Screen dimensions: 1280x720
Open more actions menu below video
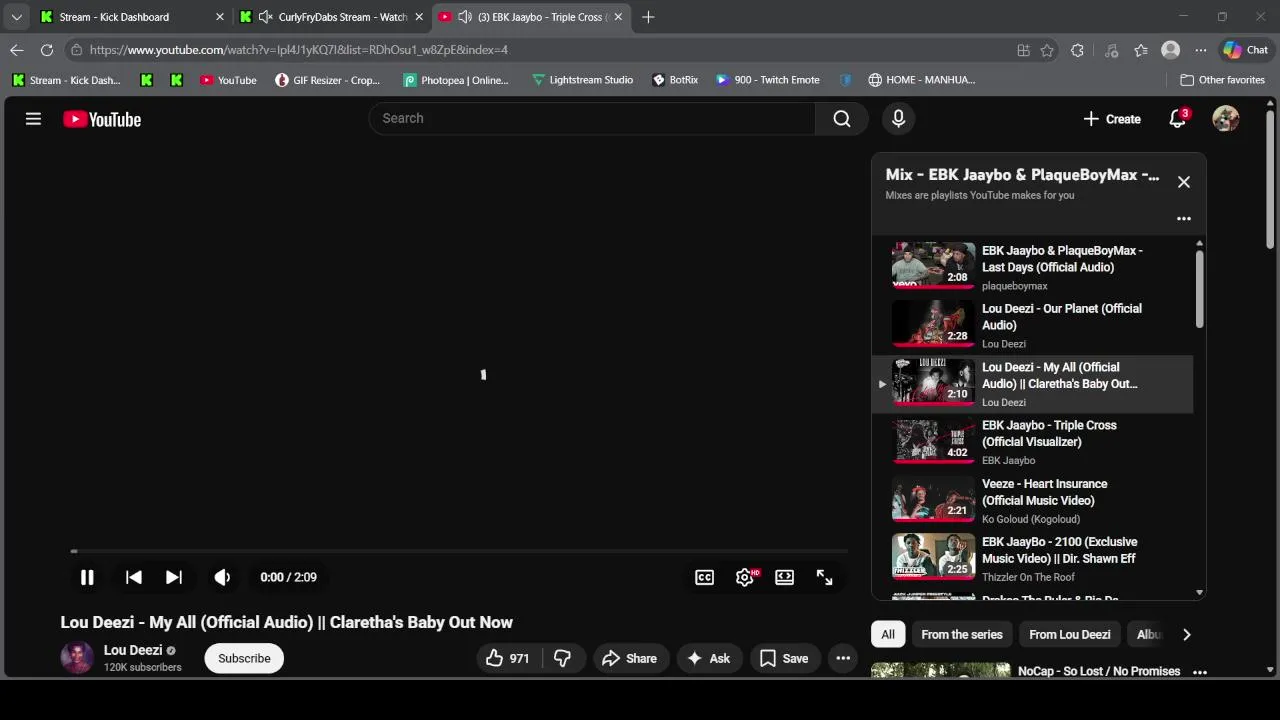843,658
